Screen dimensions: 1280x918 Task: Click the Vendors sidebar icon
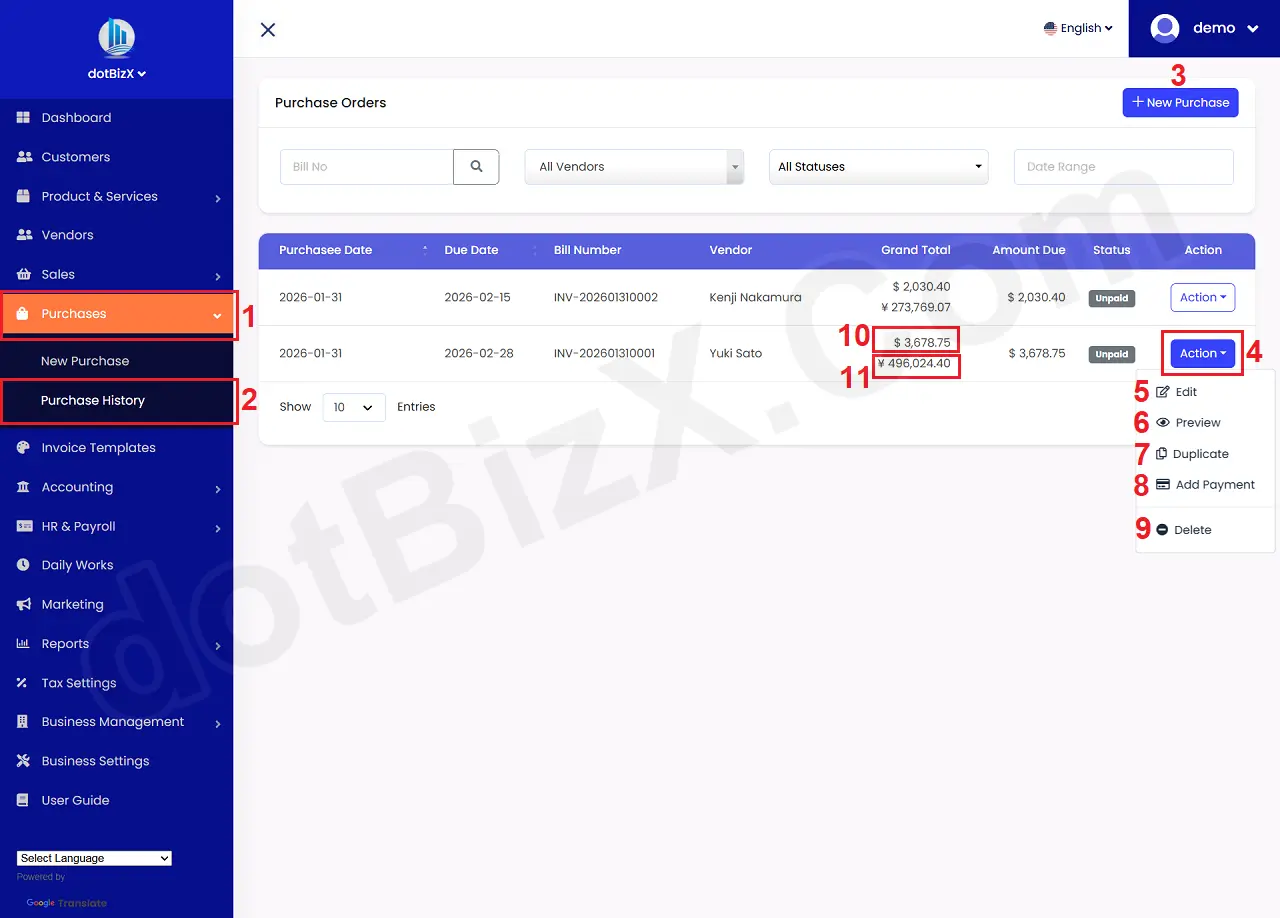point(24,235)
